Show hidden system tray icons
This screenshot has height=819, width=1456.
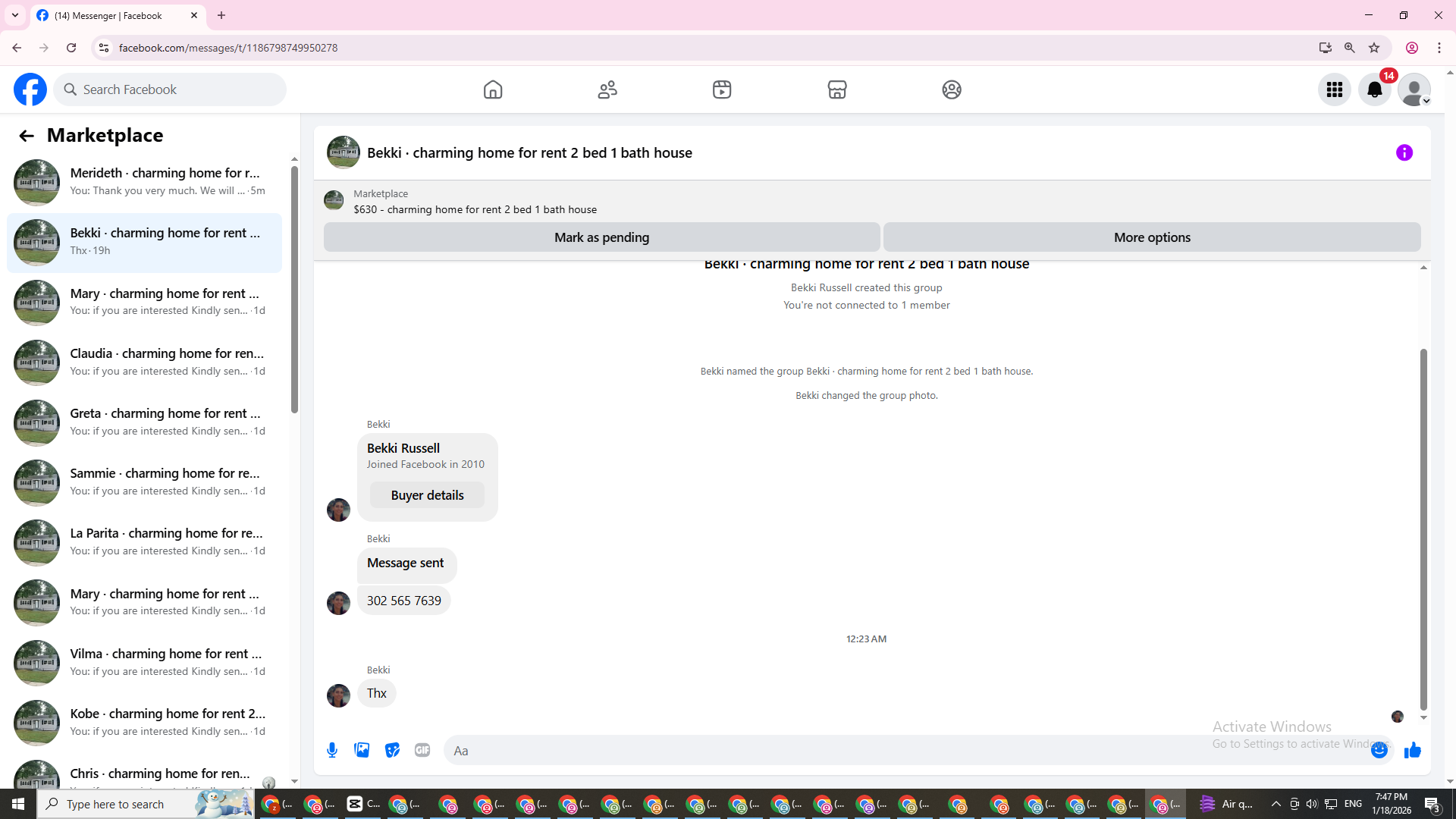coord(1276,804)
